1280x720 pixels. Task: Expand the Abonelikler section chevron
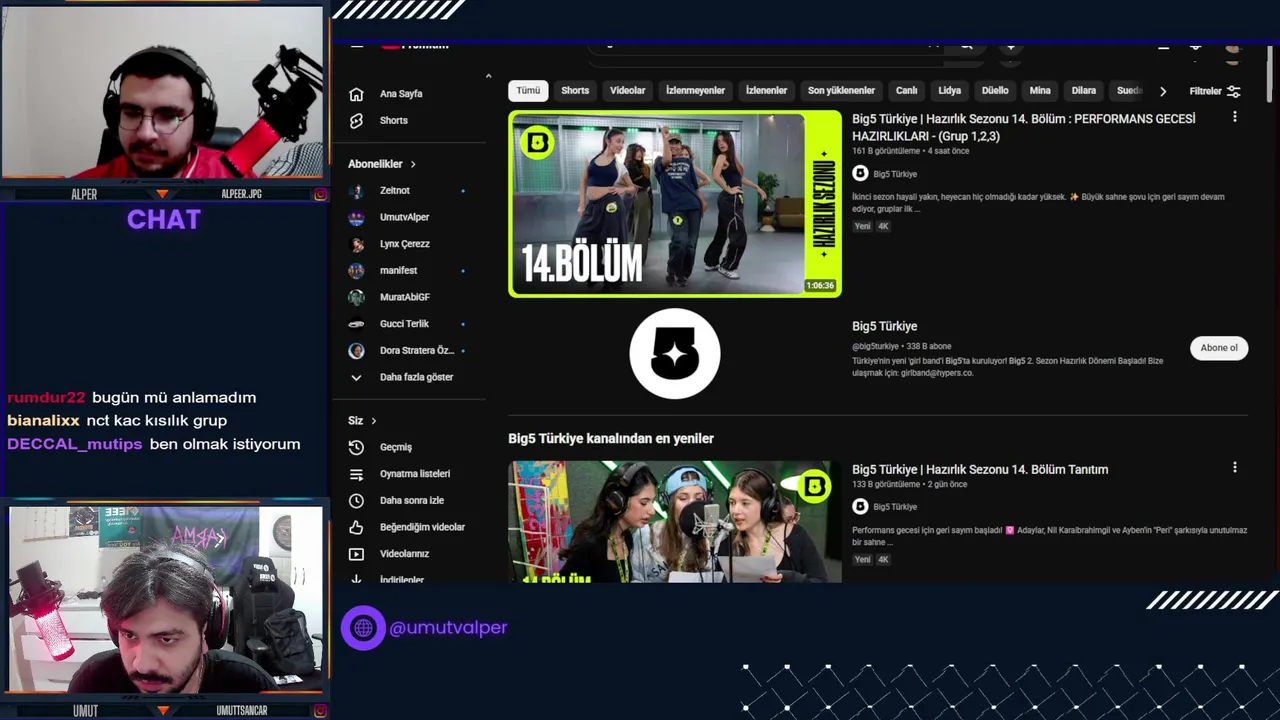point(412,164)
